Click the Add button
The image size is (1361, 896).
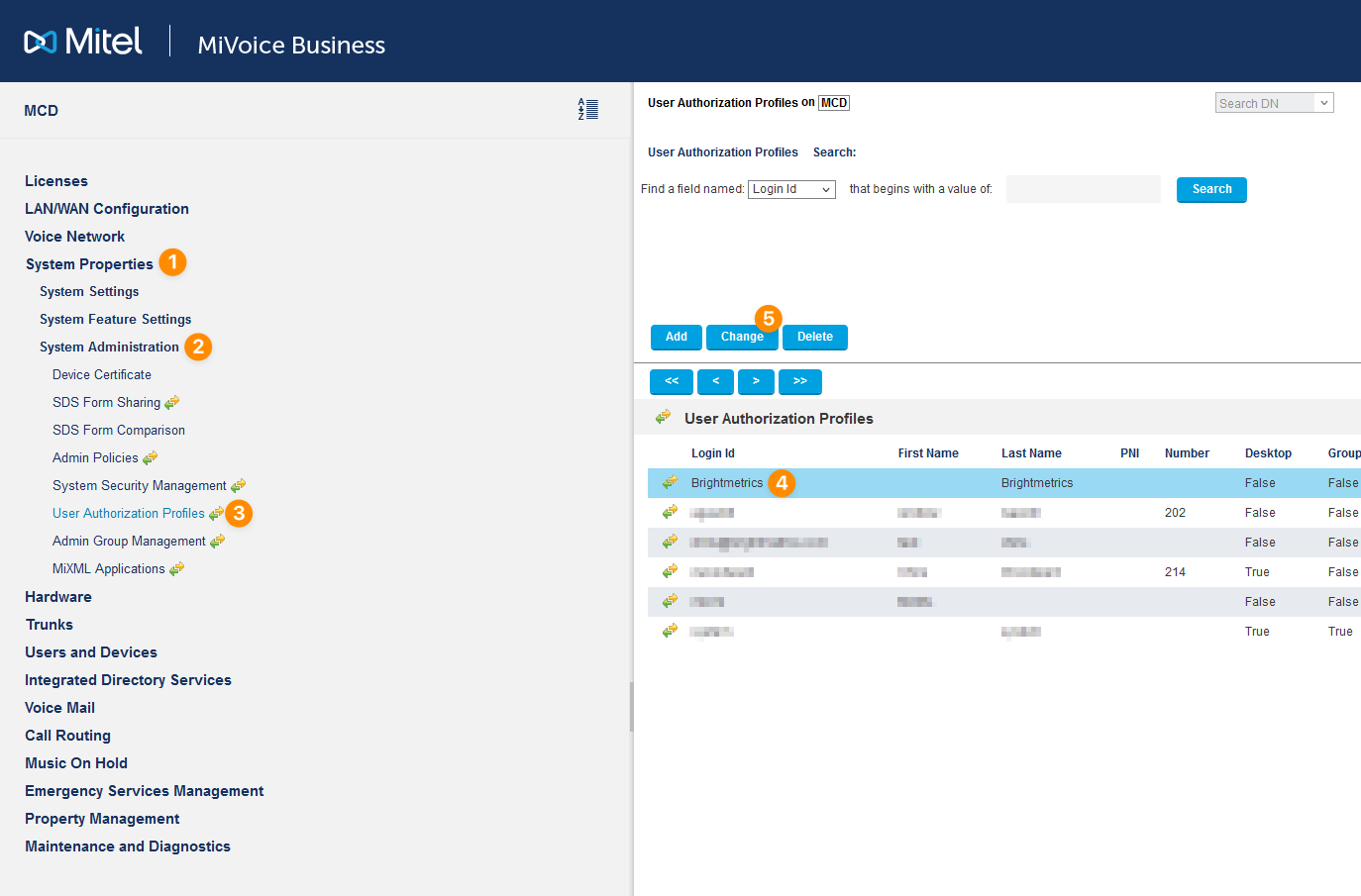[677, 337]
